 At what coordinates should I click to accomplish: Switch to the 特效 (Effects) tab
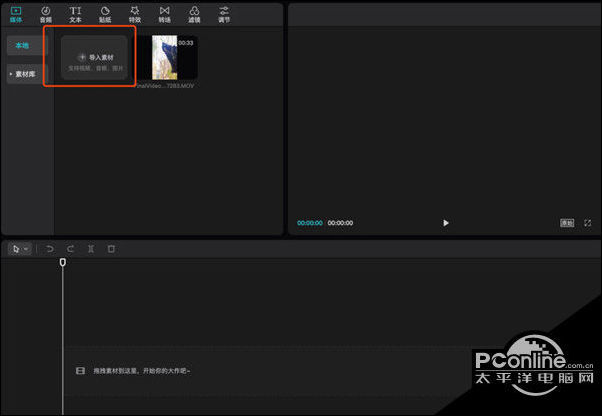pyautogui.click(x=135, y=15)
